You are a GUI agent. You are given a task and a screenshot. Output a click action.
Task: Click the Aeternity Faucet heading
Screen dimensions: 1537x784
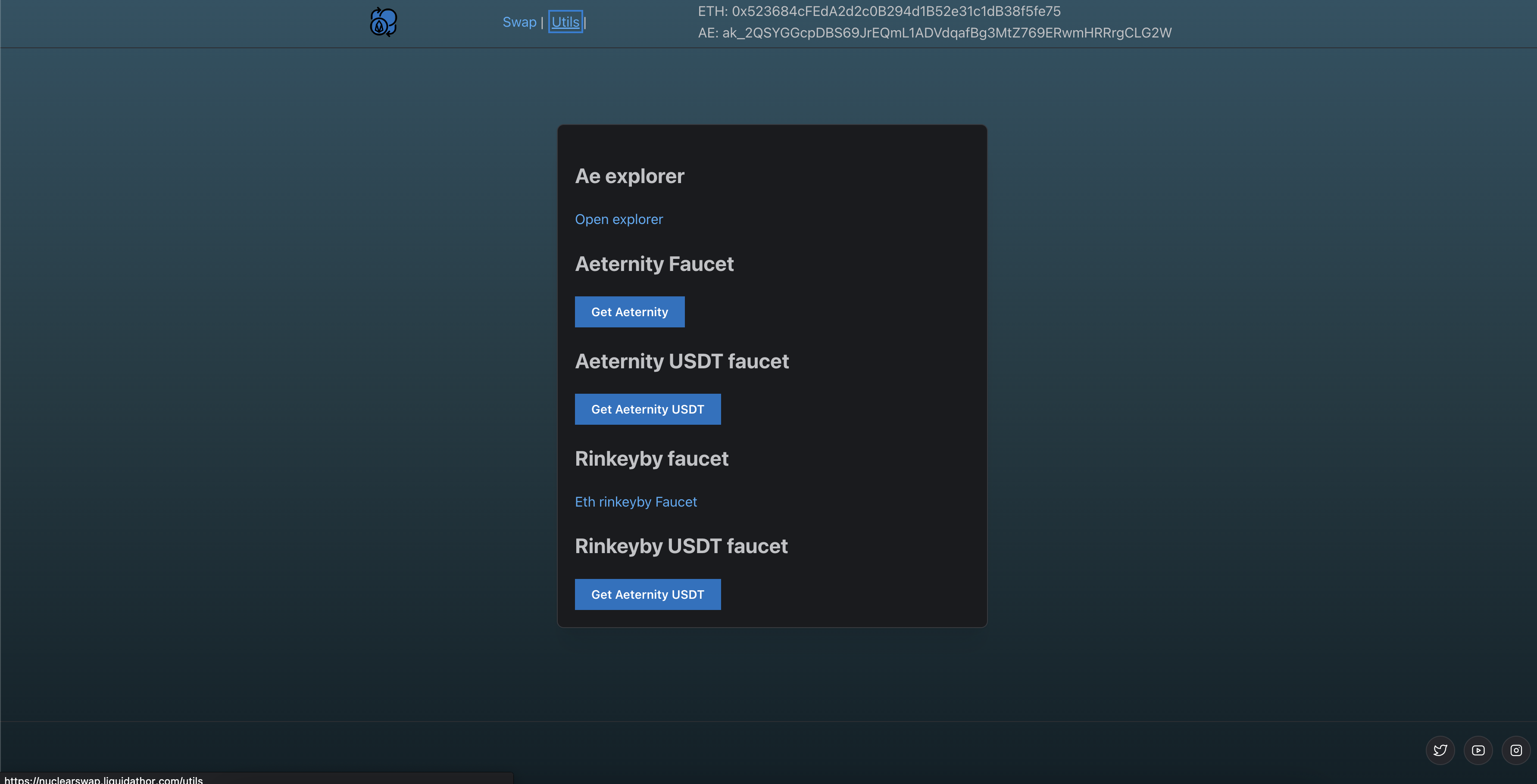pyautogui.click(x=654, y=264)
